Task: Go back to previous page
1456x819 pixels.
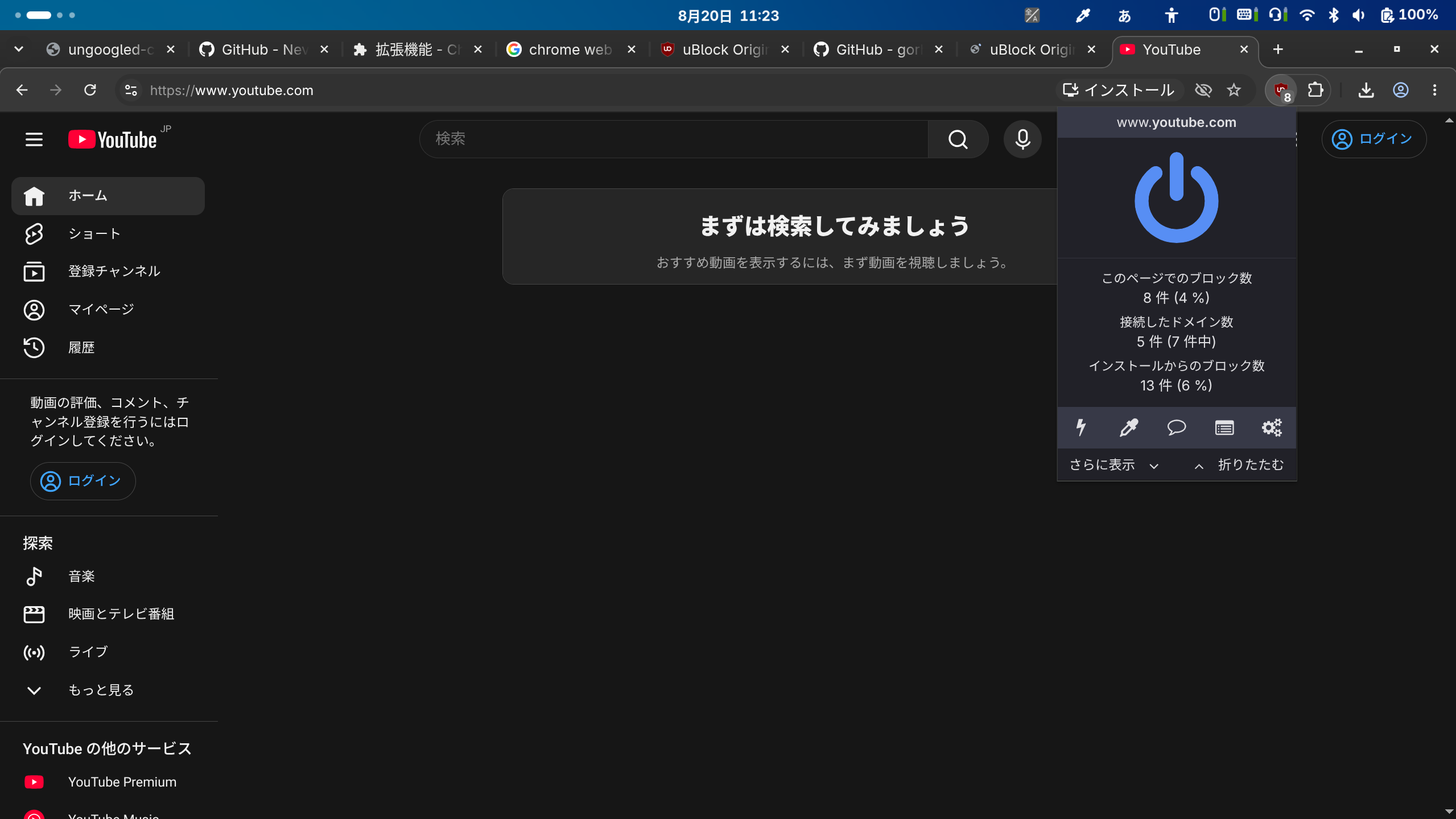Action: tap(22, 90)
